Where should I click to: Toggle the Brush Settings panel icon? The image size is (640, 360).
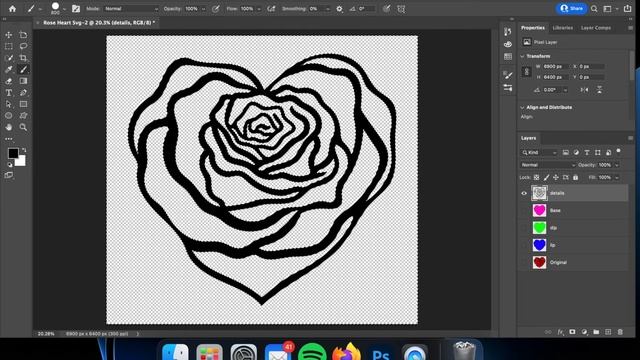pos(76,9)
